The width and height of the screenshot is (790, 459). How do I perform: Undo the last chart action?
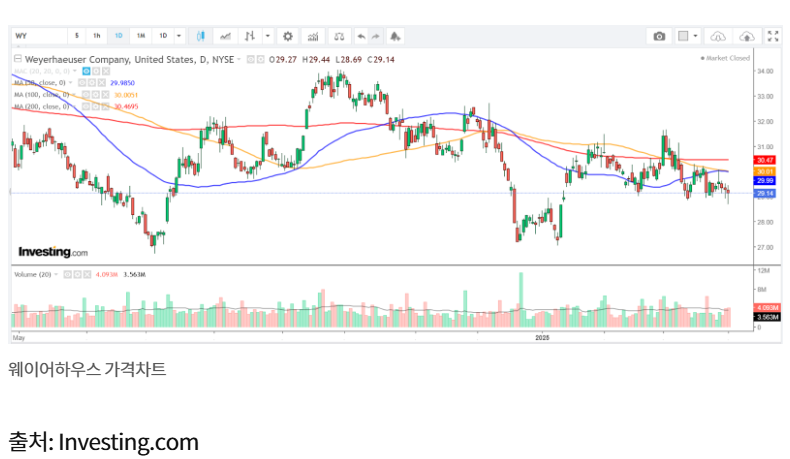click(361, 36)
